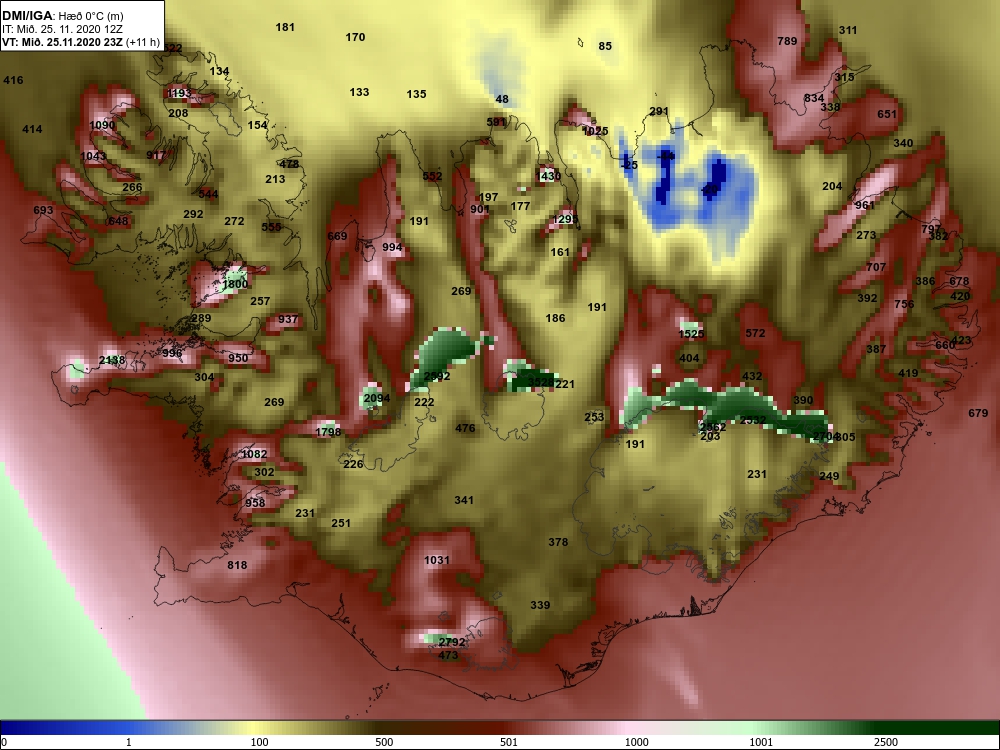Viewport: 1000px width, 750px height.
Task: Click the legend label '501'
Action: (508, 742)
